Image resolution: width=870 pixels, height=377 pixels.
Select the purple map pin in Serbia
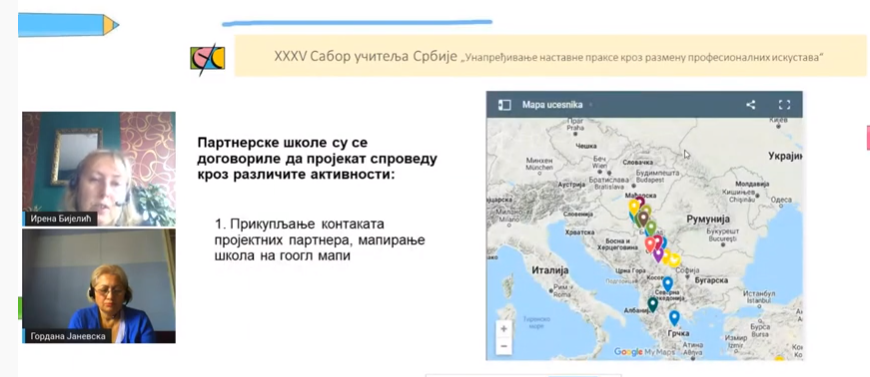pyautogui.click(x=658, y=255)
